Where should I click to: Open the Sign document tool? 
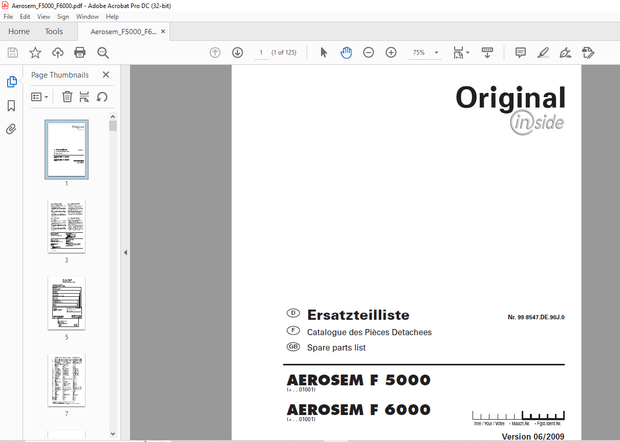point(565,53)
